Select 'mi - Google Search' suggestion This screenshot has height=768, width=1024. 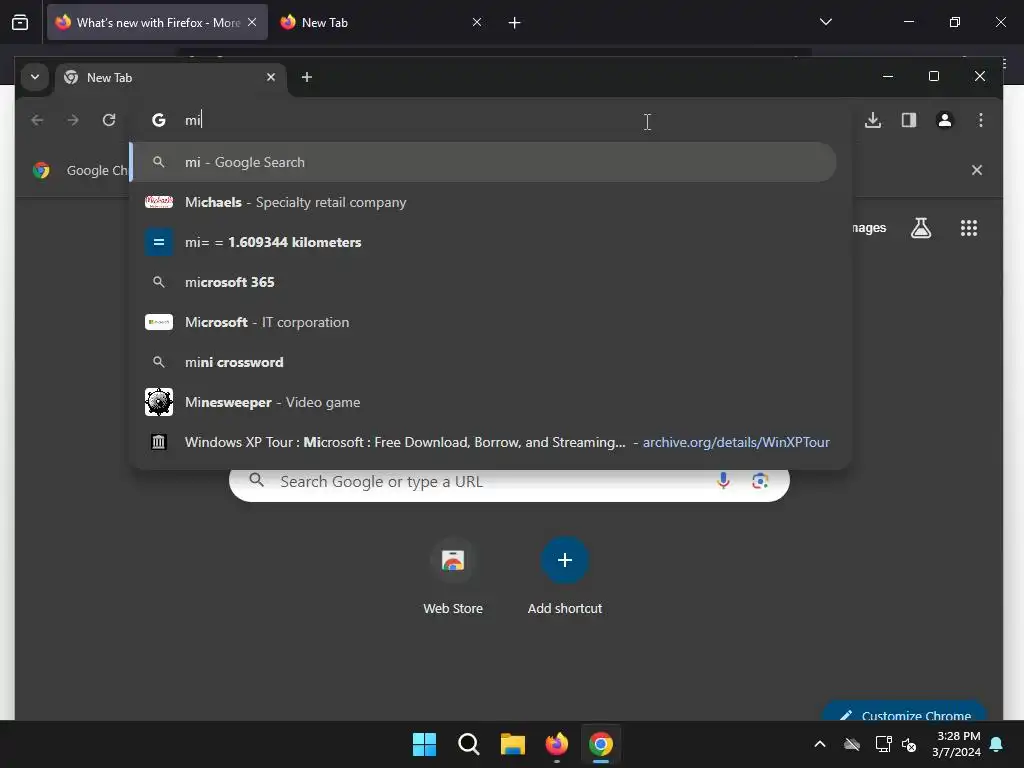[x=484, y=162]
